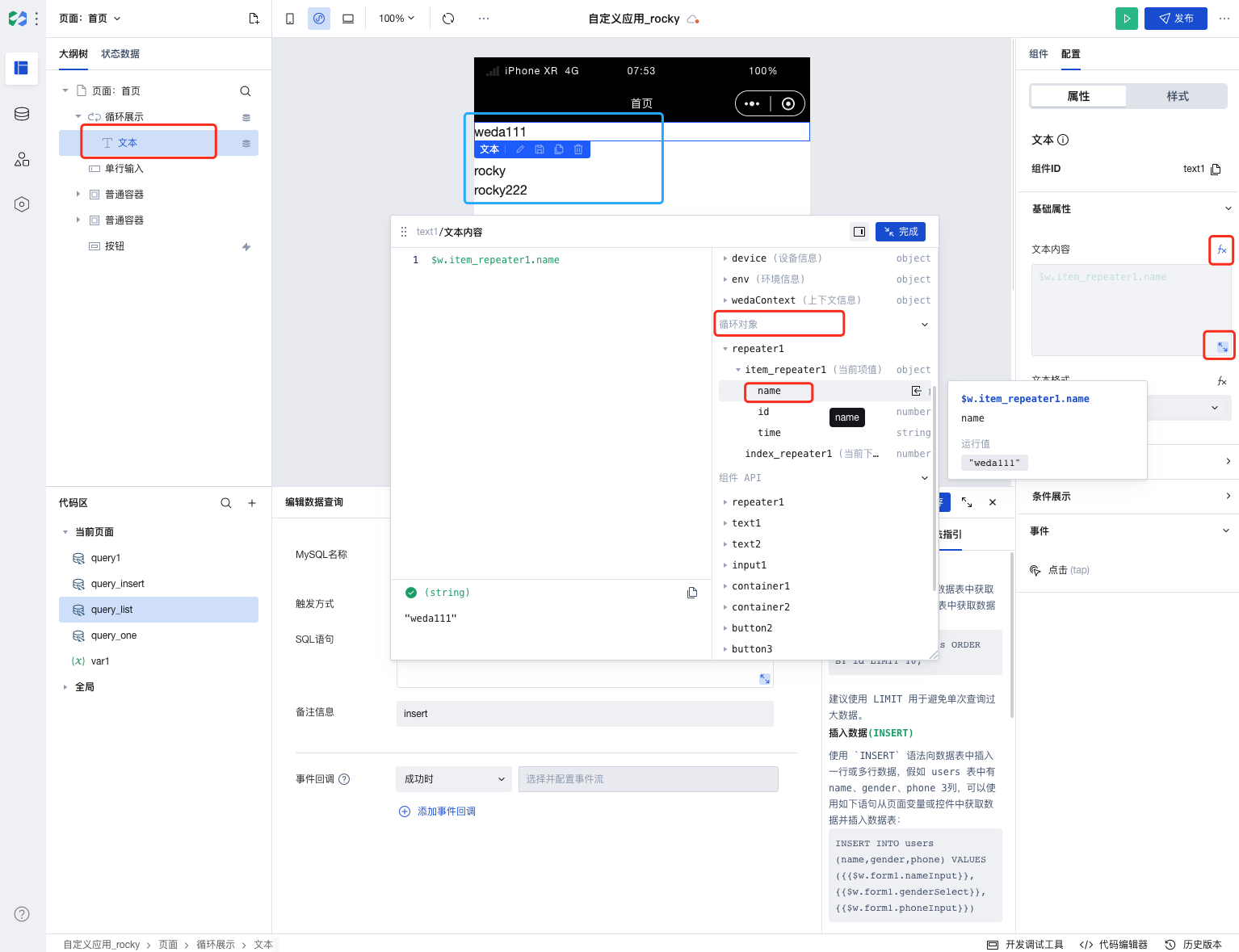Add new item in code area
The image size is (1239, 952).
pyautogui.click(x=252, y=503)
